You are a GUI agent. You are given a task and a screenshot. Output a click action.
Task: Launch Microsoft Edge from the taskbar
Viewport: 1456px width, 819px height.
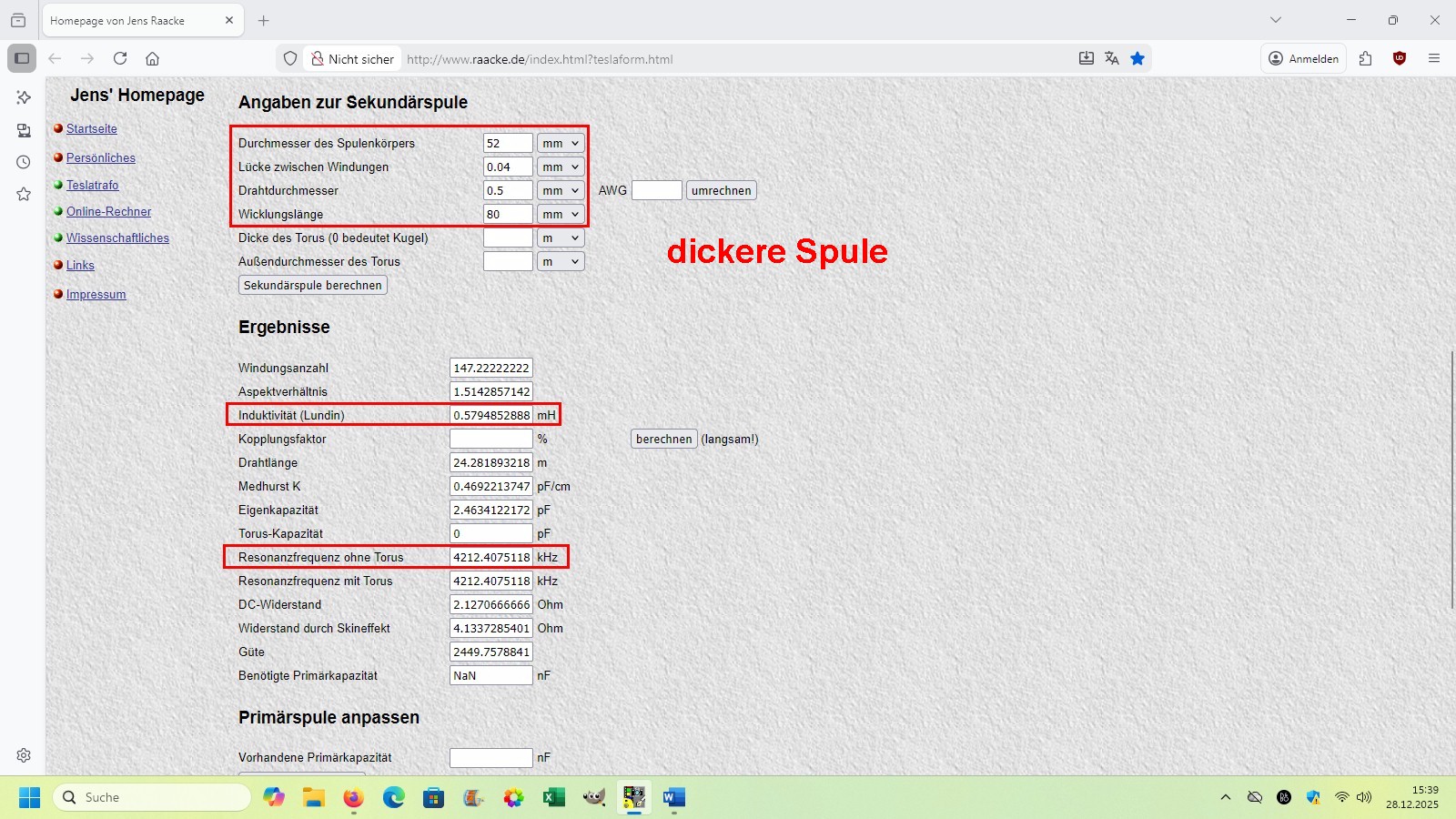[393, 797]
